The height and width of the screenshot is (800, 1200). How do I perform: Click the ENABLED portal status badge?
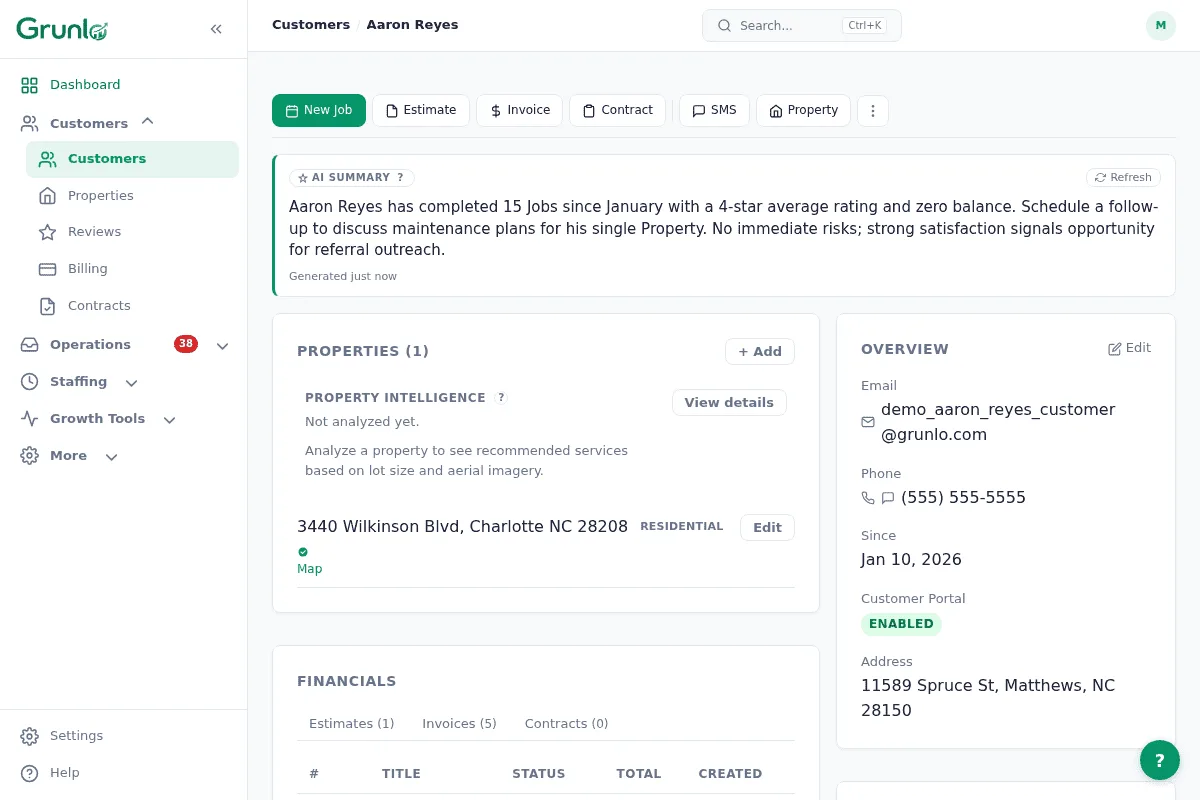click(x=901, y=624)
